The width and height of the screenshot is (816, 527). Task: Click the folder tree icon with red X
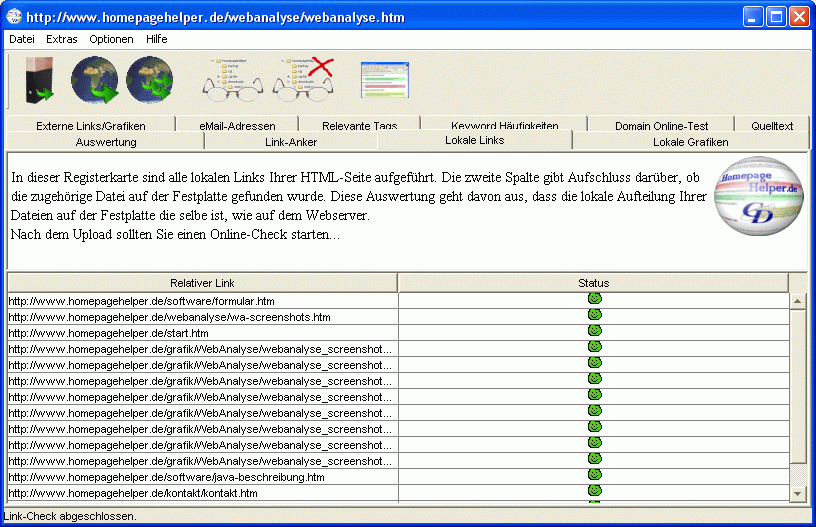(303, 79)
